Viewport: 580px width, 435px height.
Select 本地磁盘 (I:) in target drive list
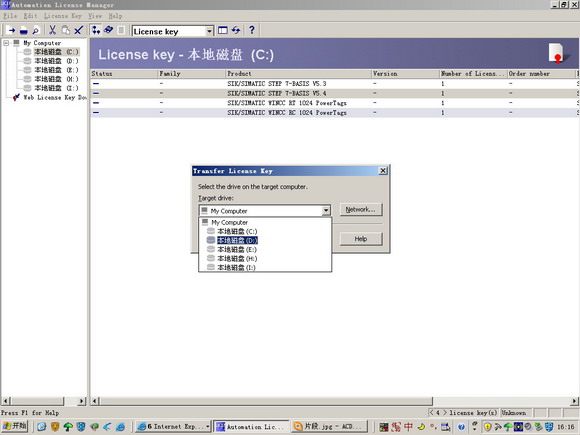[236, 267]
